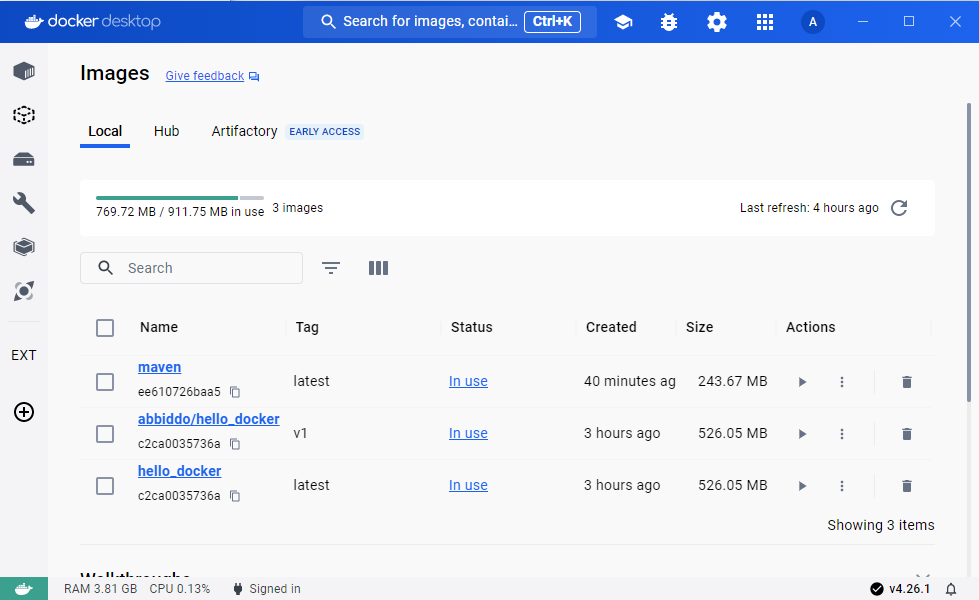Viewport: 979px width, 600px height.
Task: Click the disk usage progress bar
Action: point(180,198)
